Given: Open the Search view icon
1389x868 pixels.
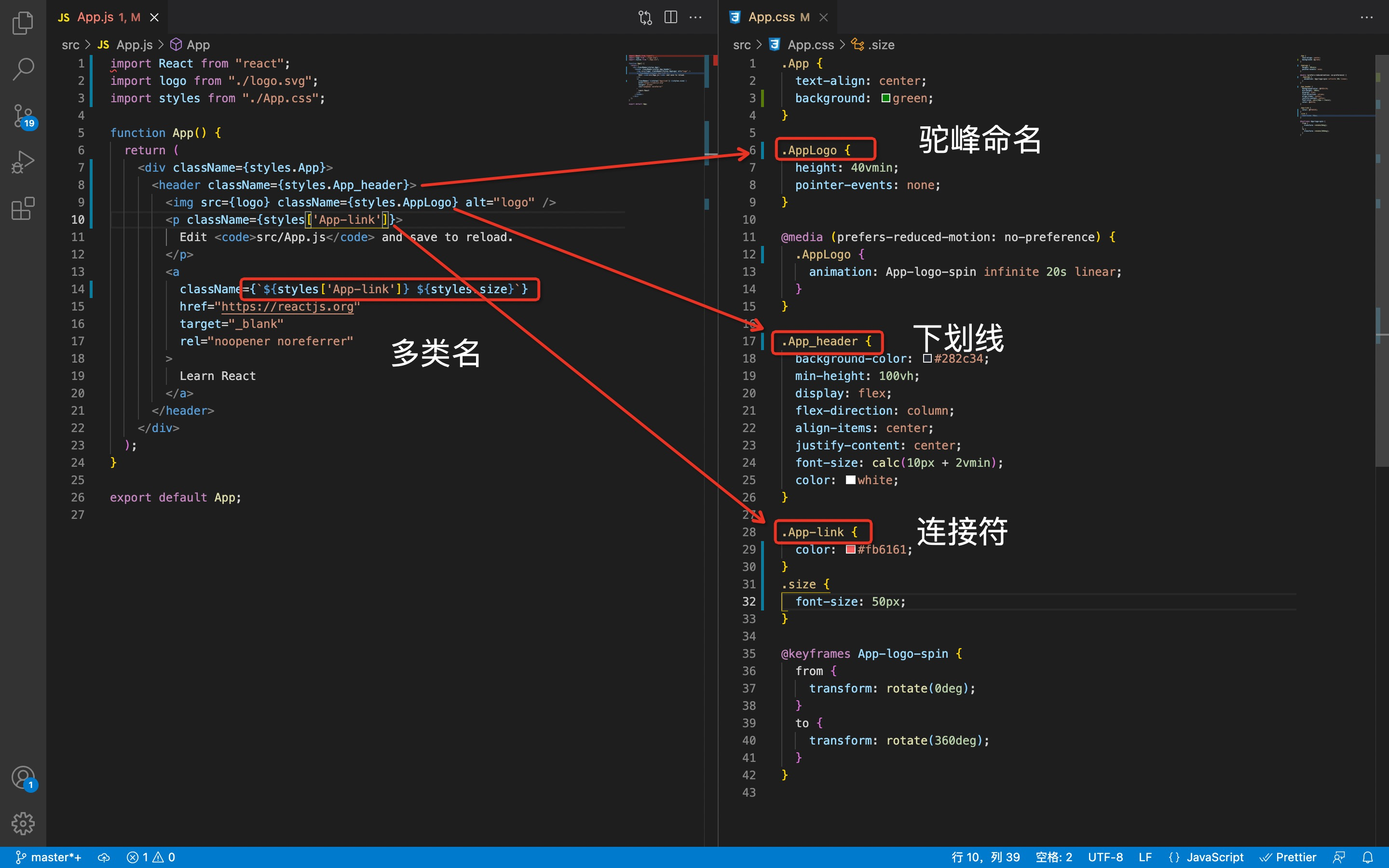Looking at the screenshot, I should pos(23,69).
